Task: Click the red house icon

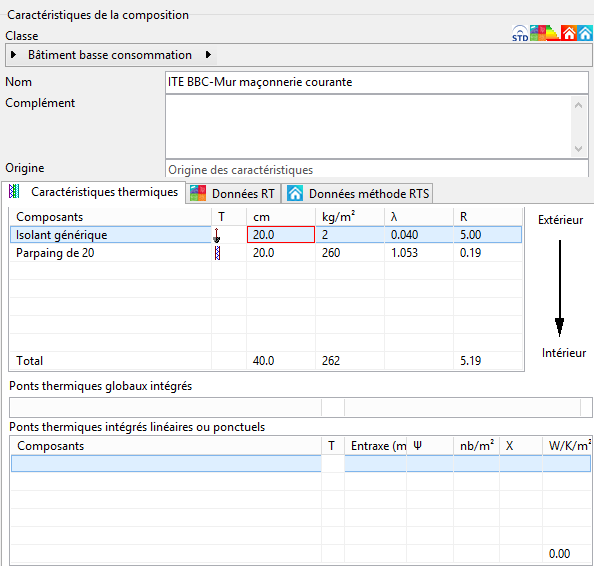Action: pos(569,33)
